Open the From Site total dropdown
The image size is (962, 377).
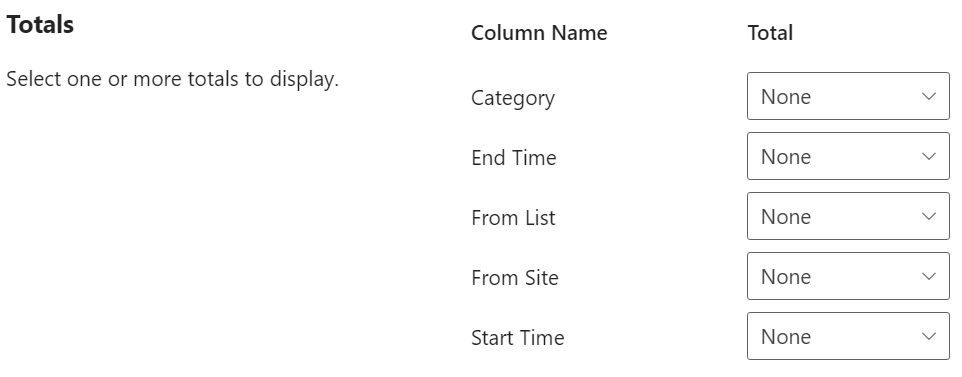click(848, 276)
